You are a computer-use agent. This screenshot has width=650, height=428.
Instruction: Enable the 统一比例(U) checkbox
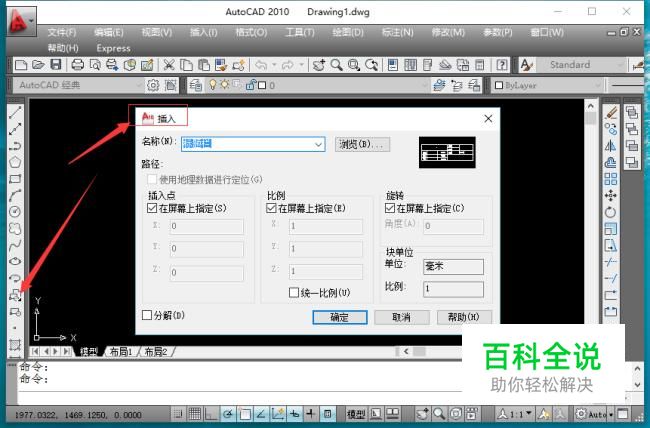(x=293, y=293)
